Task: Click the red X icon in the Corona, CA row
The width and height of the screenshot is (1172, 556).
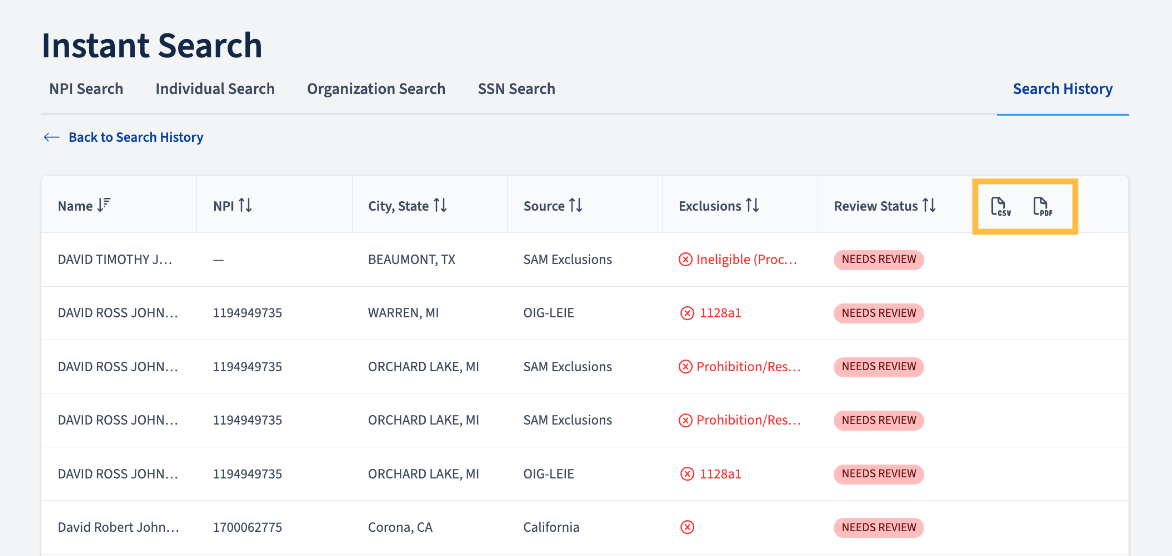Action: (x=687, y=528)
